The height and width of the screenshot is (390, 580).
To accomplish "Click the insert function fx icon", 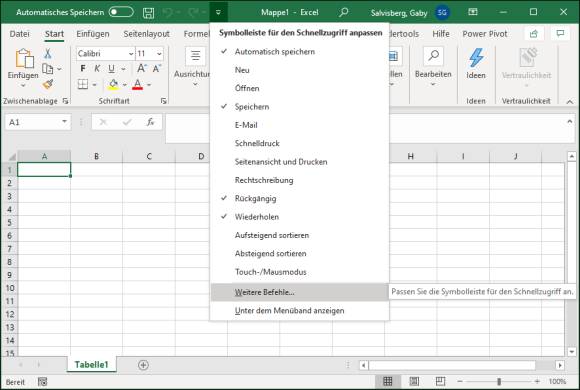I will pos(150,122).
